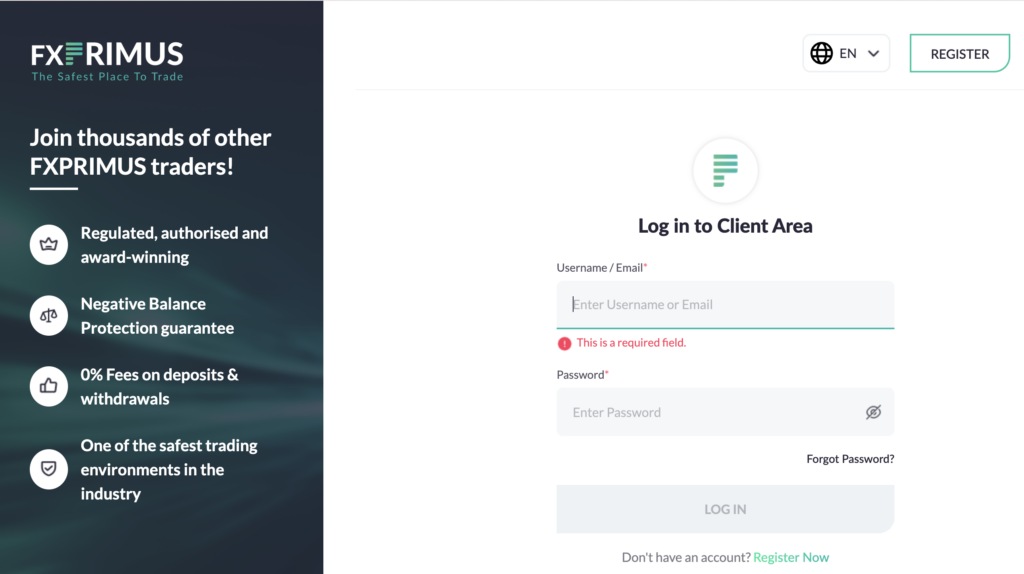Click the crown icon beside Regulated, authorised
The height and width of the screenshot is (574, 1024).
click(49, 245)
